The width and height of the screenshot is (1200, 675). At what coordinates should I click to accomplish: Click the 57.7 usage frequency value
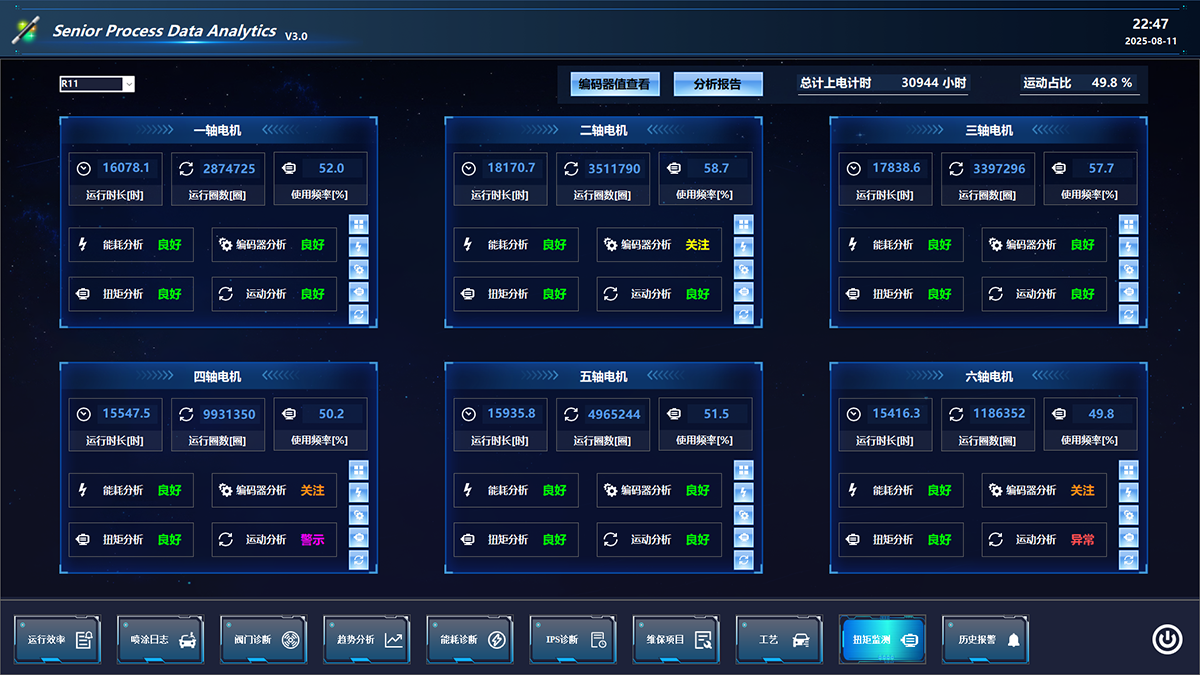point(1101,169)
